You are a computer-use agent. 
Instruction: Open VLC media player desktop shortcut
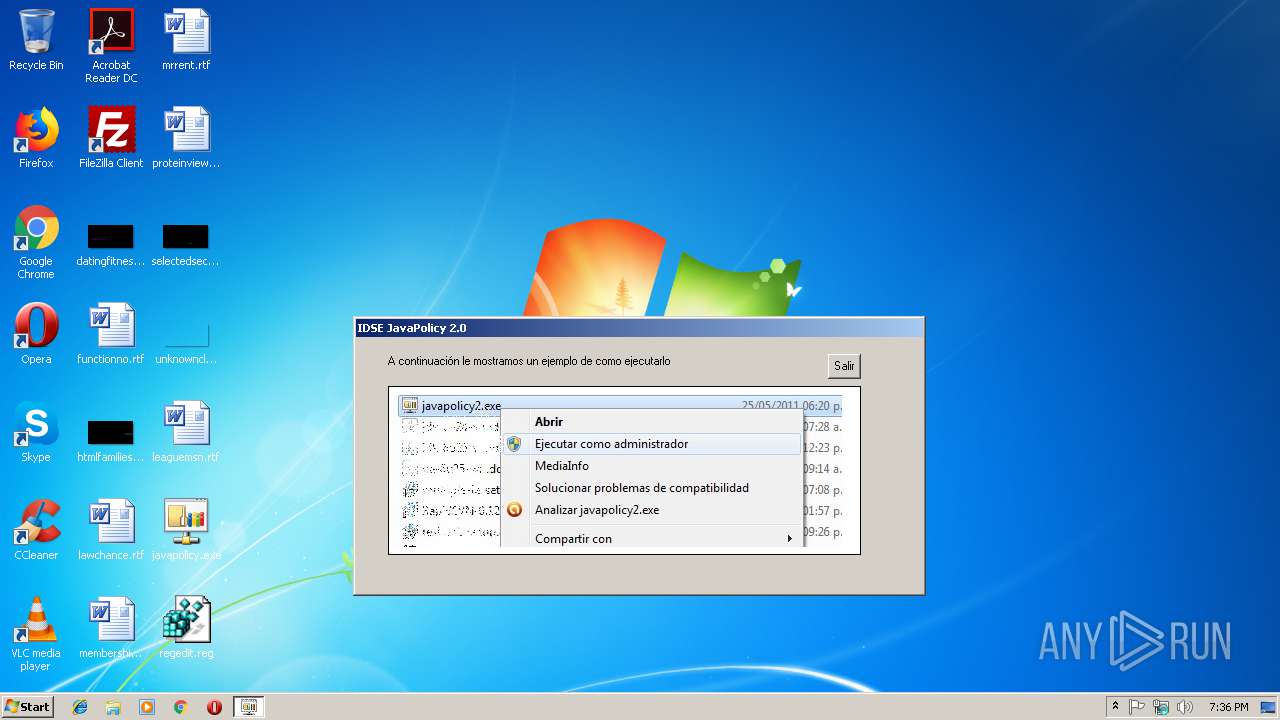point(36,634)
